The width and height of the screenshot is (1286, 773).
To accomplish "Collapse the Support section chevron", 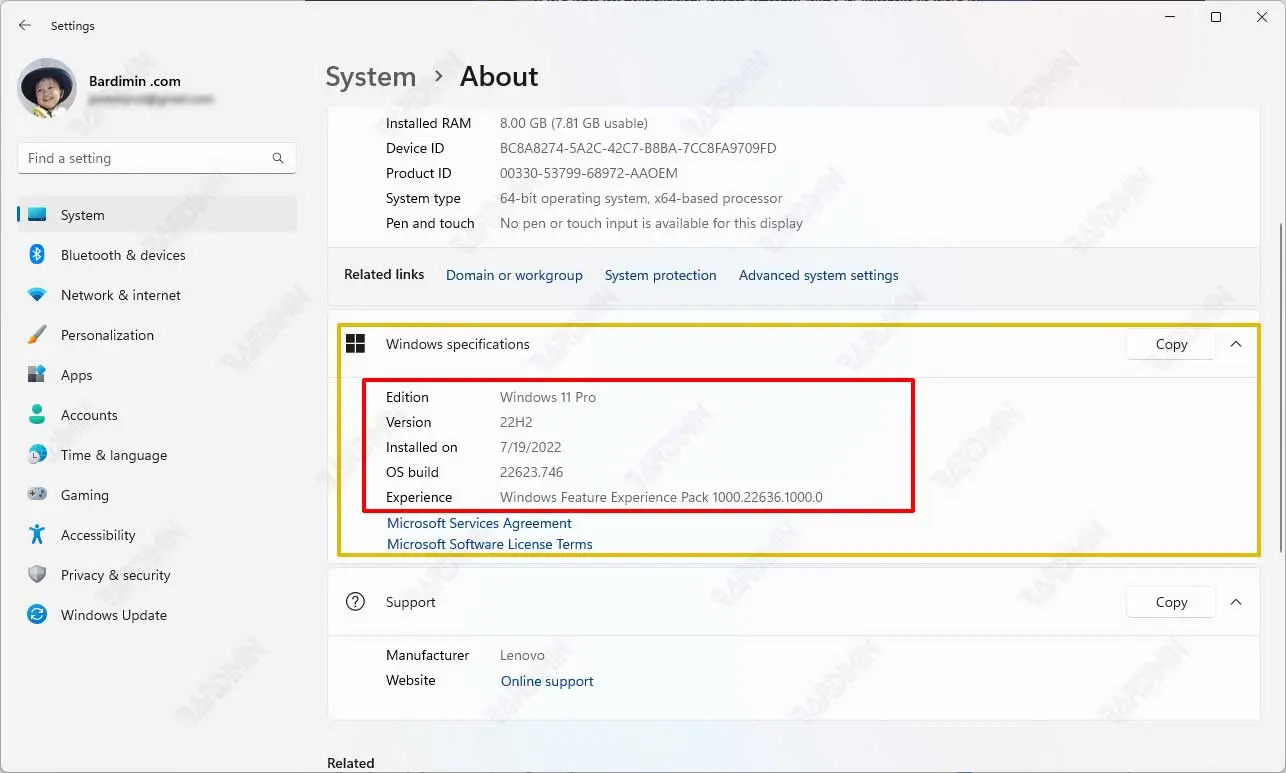I will click(1236, 602).
